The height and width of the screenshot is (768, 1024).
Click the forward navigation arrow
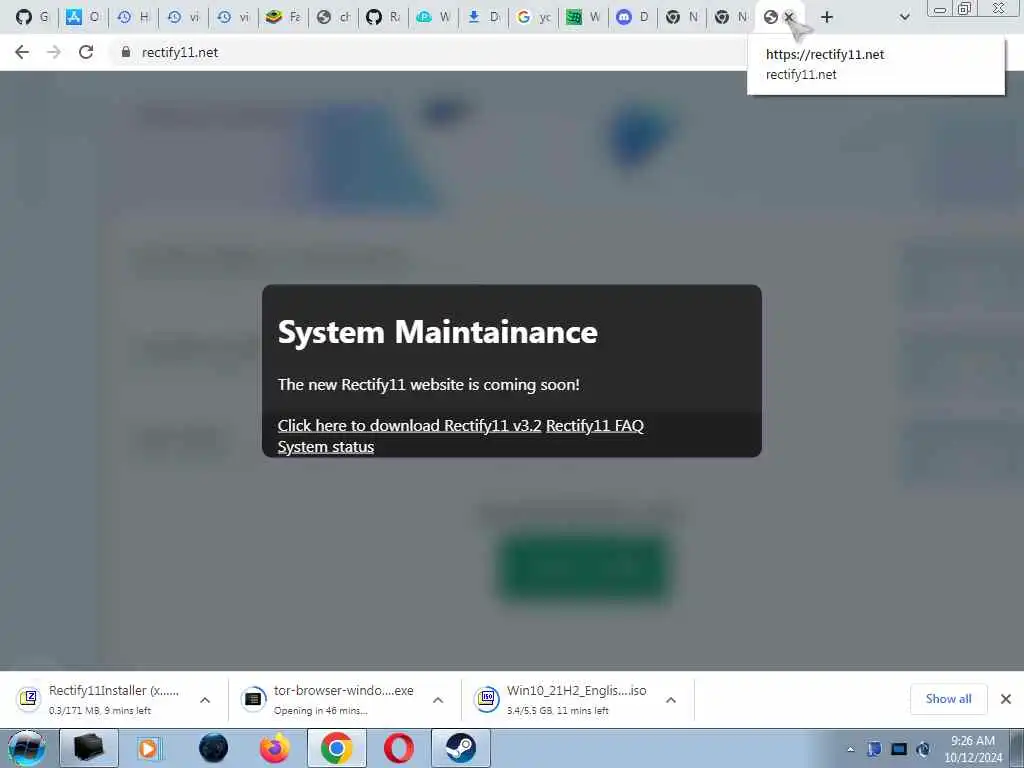click(x=54, y=52)
